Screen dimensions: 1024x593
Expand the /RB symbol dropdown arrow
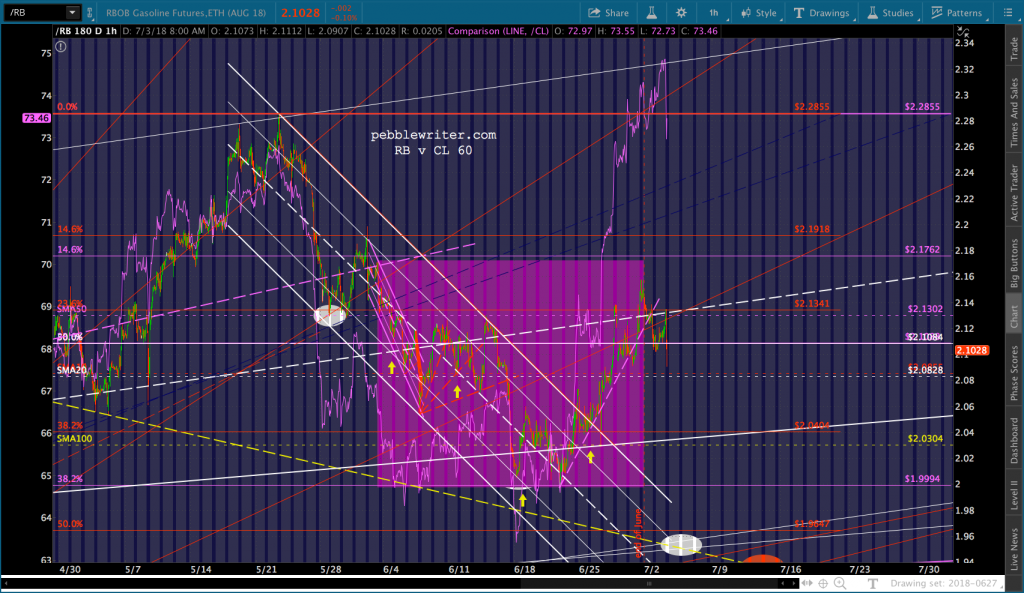(x=72, y=13)
